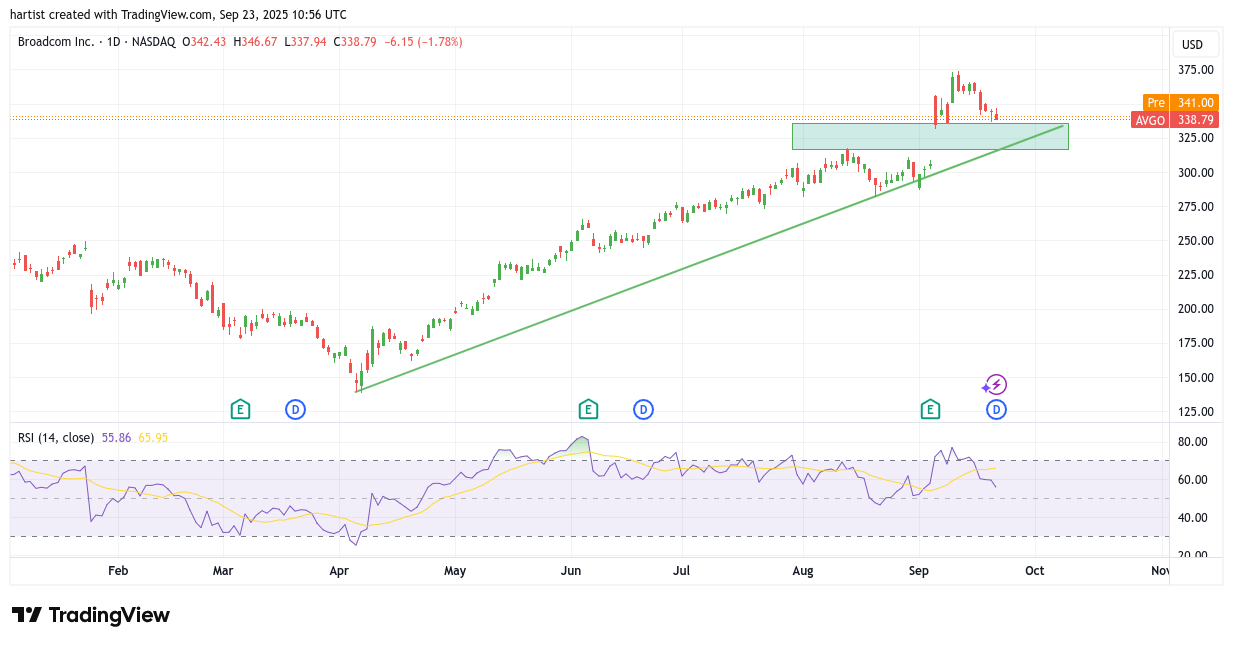Click the 250.00 price axis label
The height and width of the screenshot is (645, 1233).
point(1196,241)
